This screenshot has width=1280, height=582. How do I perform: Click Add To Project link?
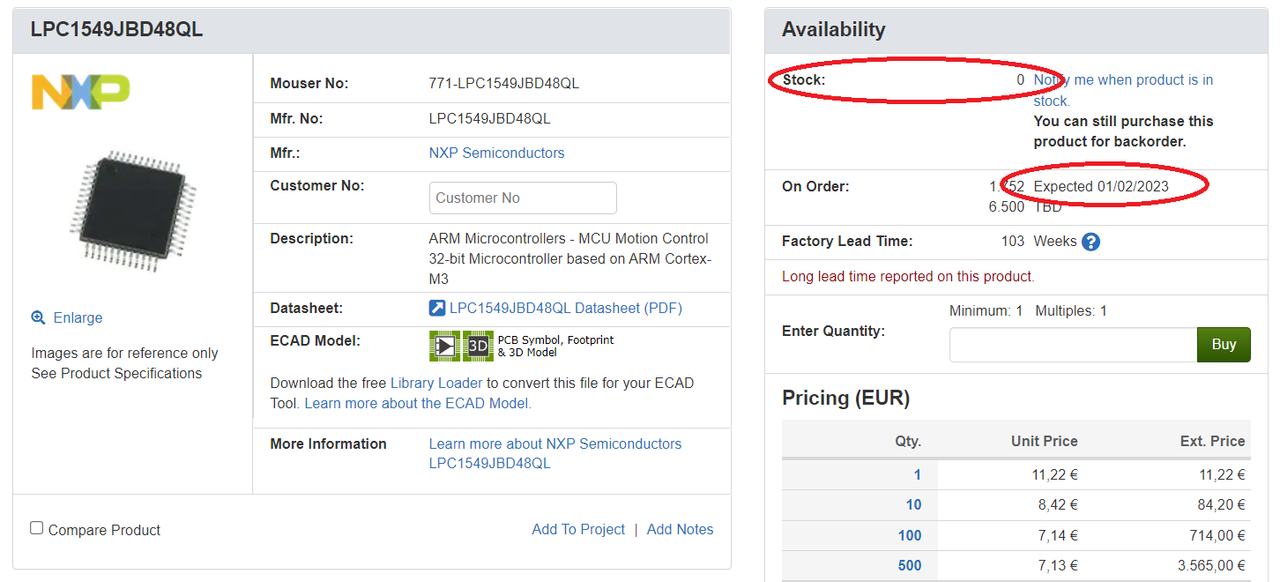[578, 529]
